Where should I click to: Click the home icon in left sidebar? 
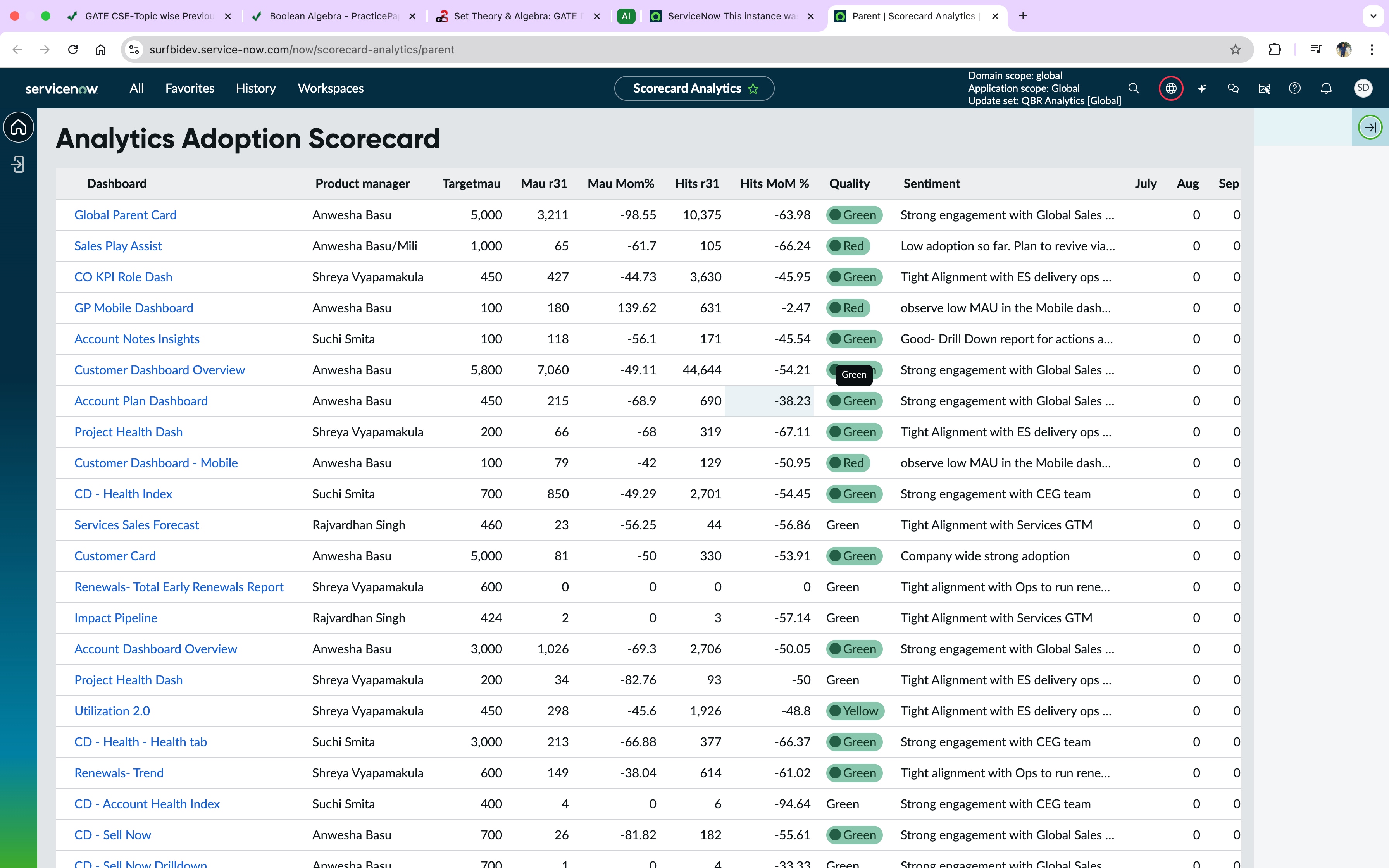point(18,127)
